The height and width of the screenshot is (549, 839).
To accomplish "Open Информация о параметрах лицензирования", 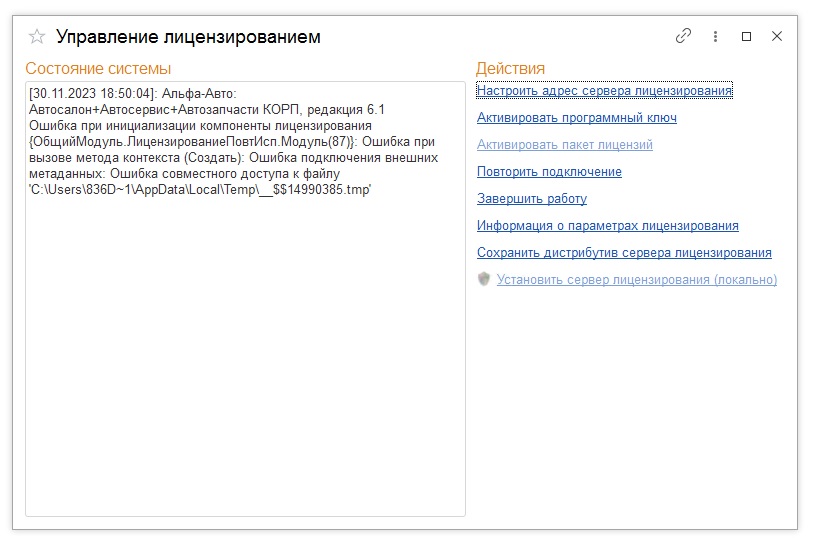I will click(607, 226).
